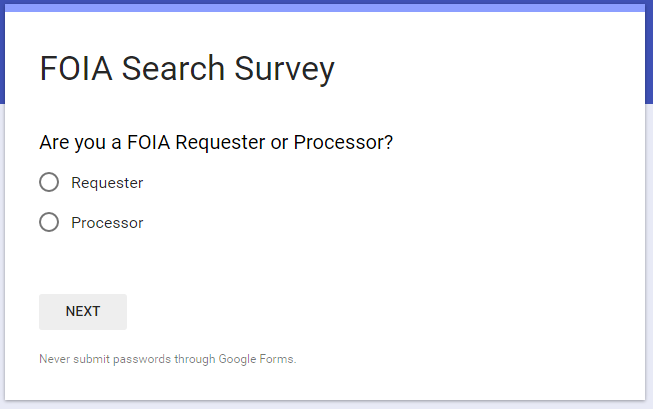
Task: Select the Requester radio button
Action: pos(49,182)
